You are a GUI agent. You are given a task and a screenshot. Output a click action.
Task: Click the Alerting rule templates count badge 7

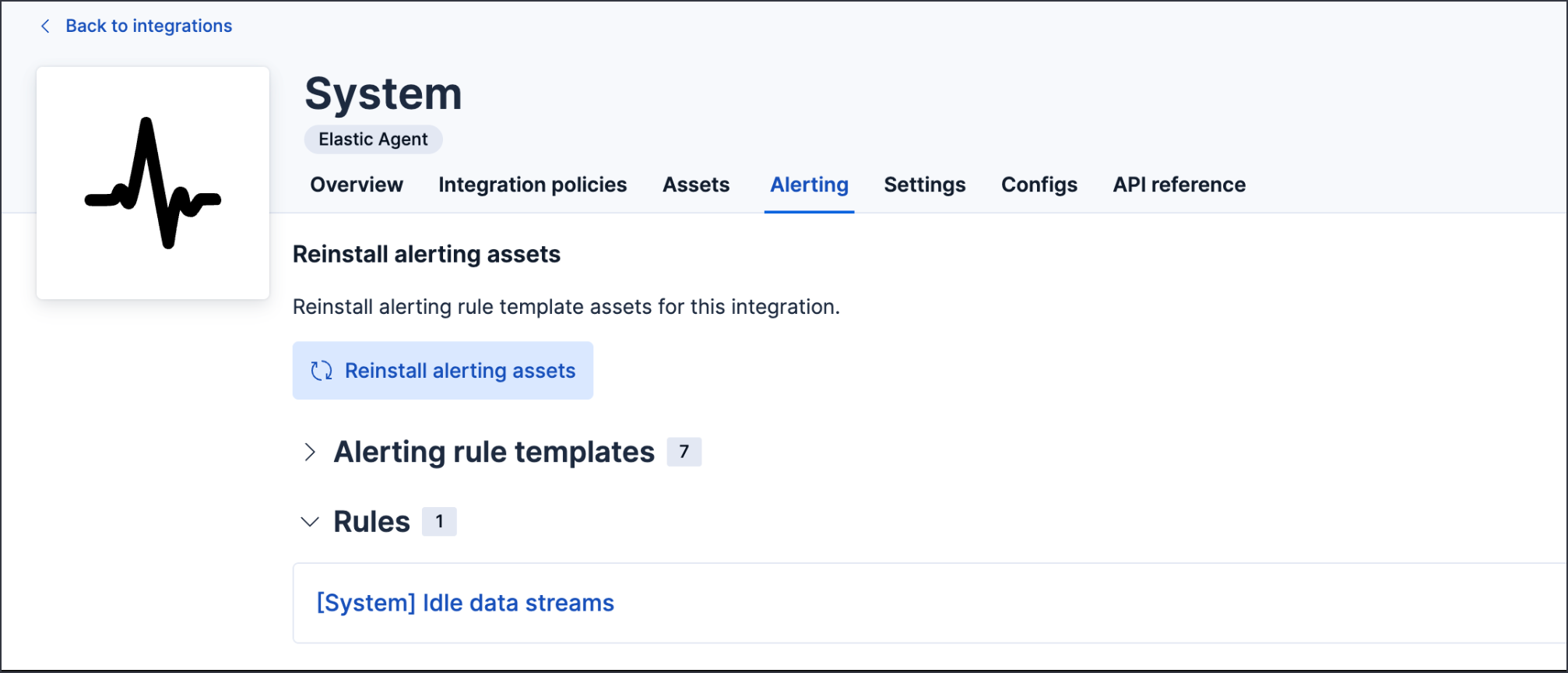(x=684, y=452)
